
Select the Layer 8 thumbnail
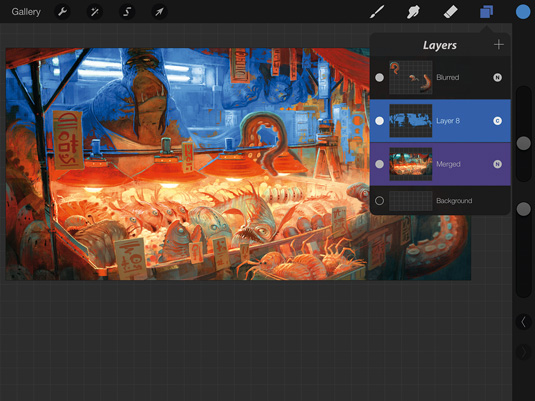click(411, 121)
